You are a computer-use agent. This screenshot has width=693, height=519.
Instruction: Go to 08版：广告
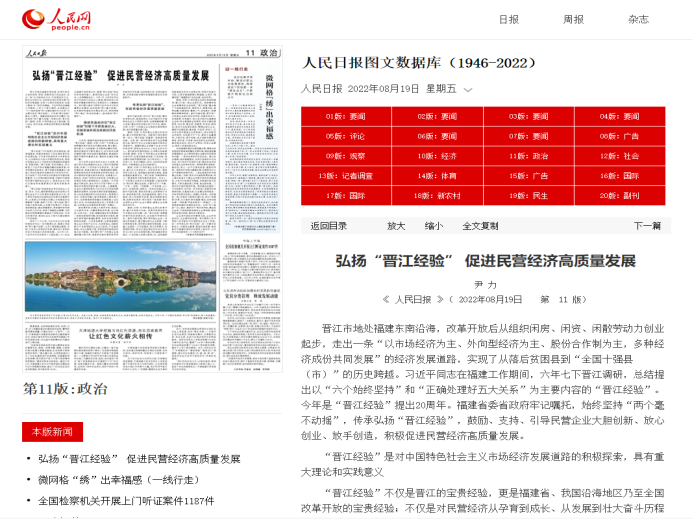coord(620,137)
